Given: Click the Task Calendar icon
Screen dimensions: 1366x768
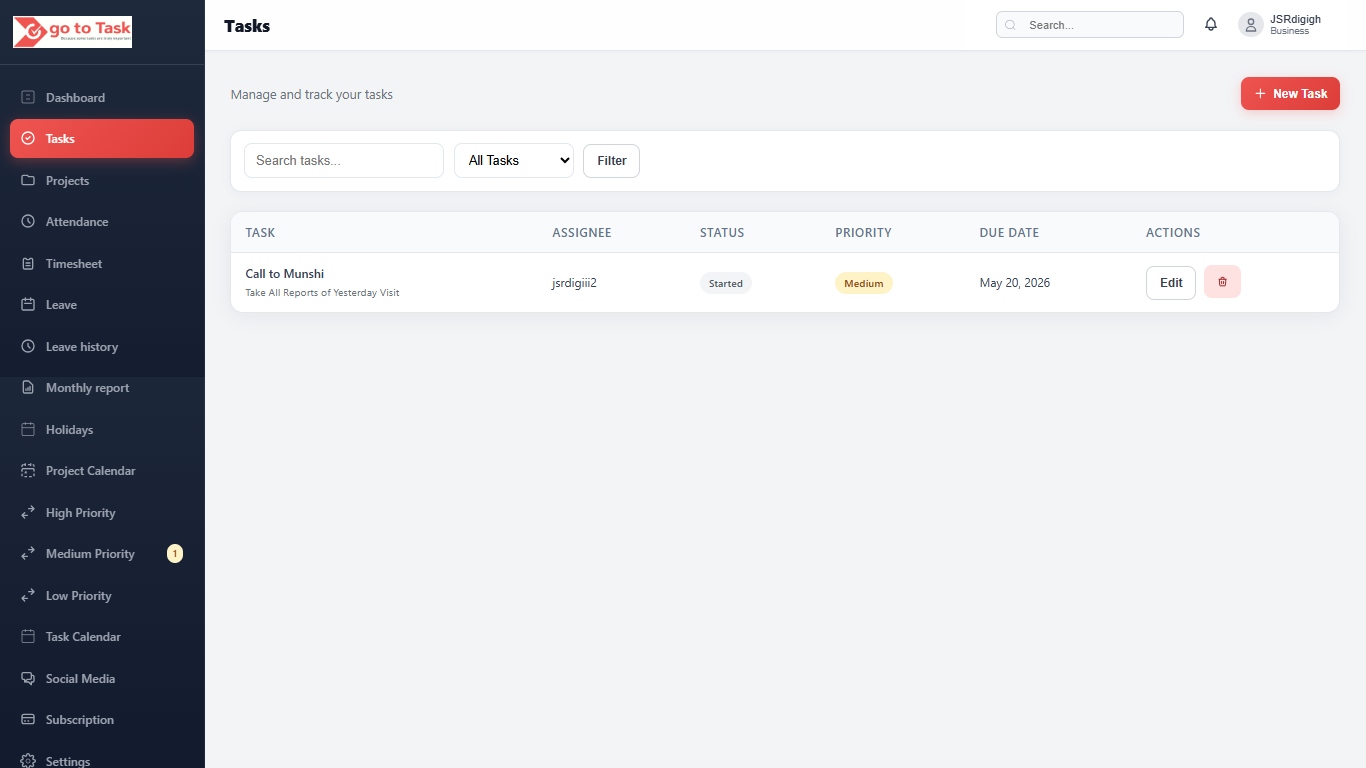Looking at the screenshot, I should [28, 637].
